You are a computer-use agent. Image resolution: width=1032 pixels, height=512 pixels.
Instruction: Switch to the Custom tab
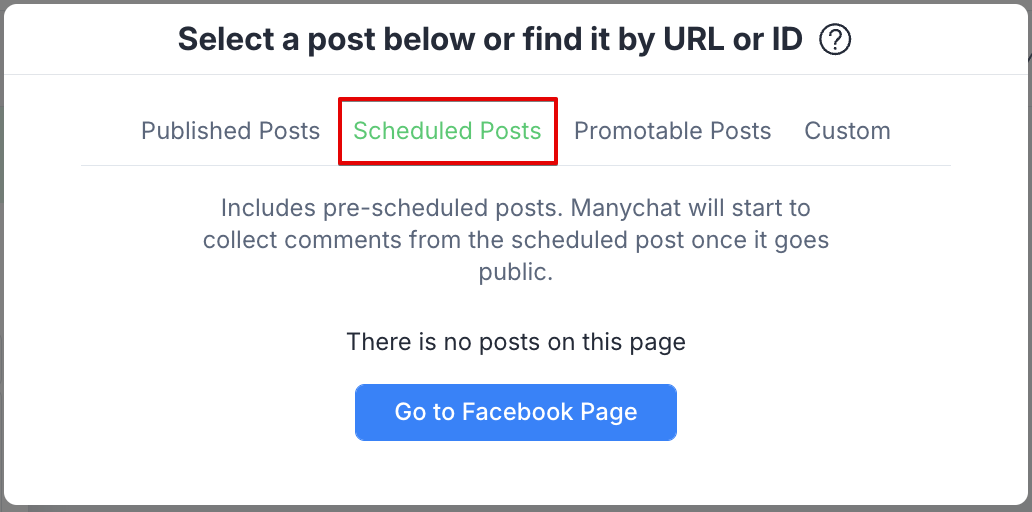847,130
